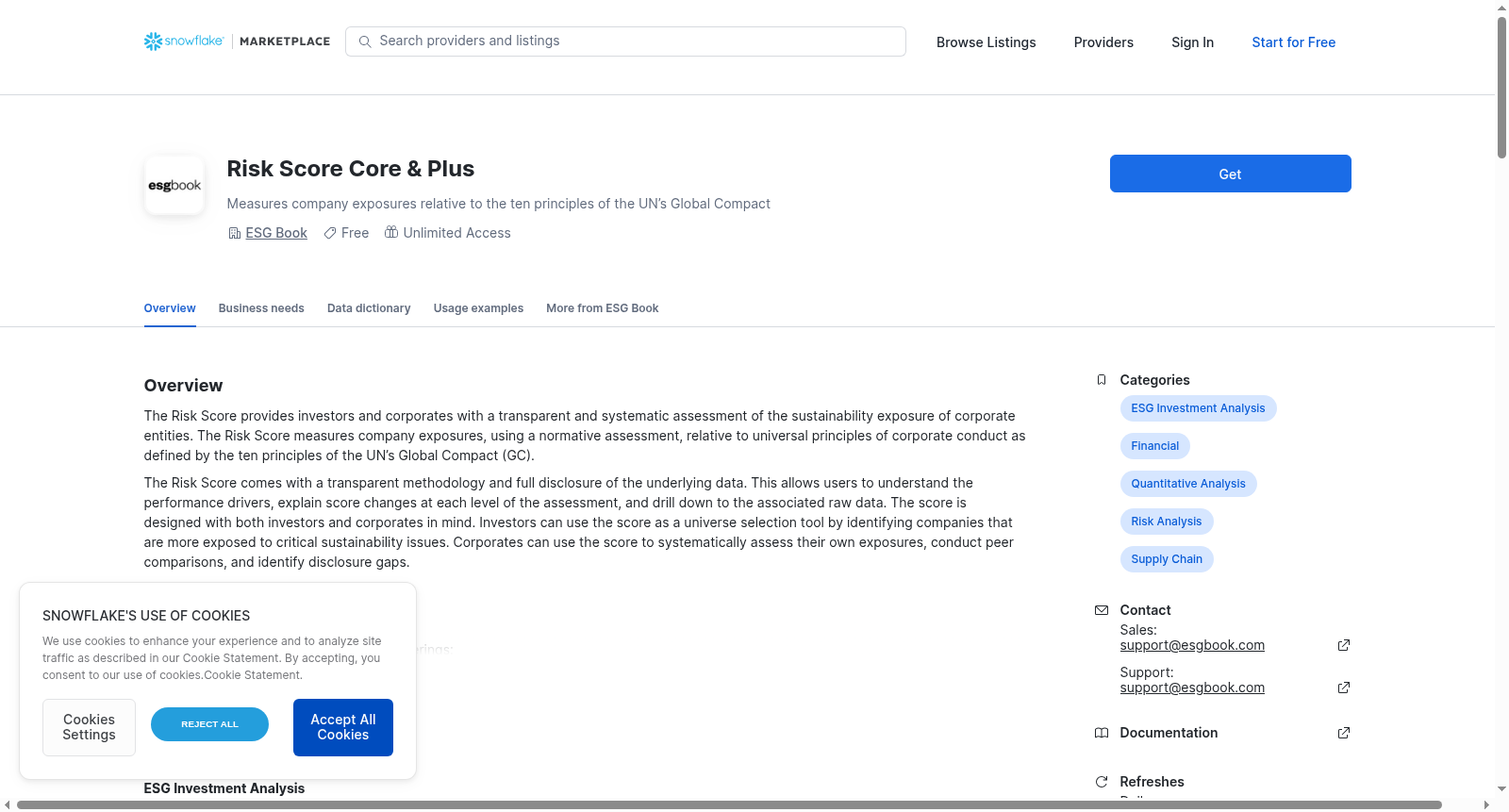Open the Documentation external link icon
Screen dimensions: 1509x812
click(1344, 733)
